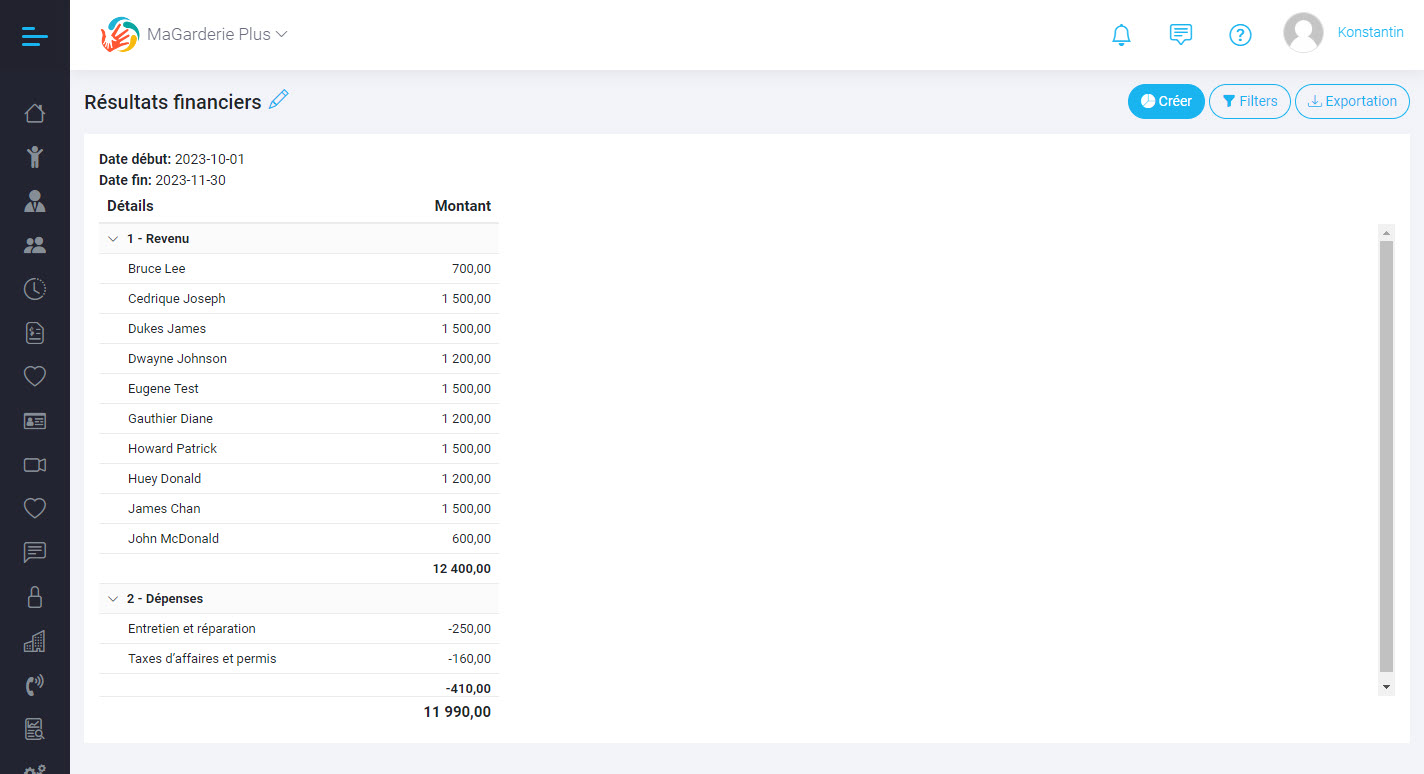Select the children icon in the sidebar
1424x774 pixels.
[x=34, y=157]
